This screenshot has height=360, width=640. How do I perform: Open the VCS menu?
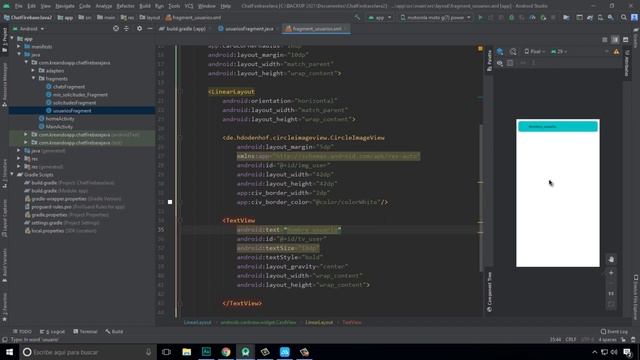pos(189,6)
